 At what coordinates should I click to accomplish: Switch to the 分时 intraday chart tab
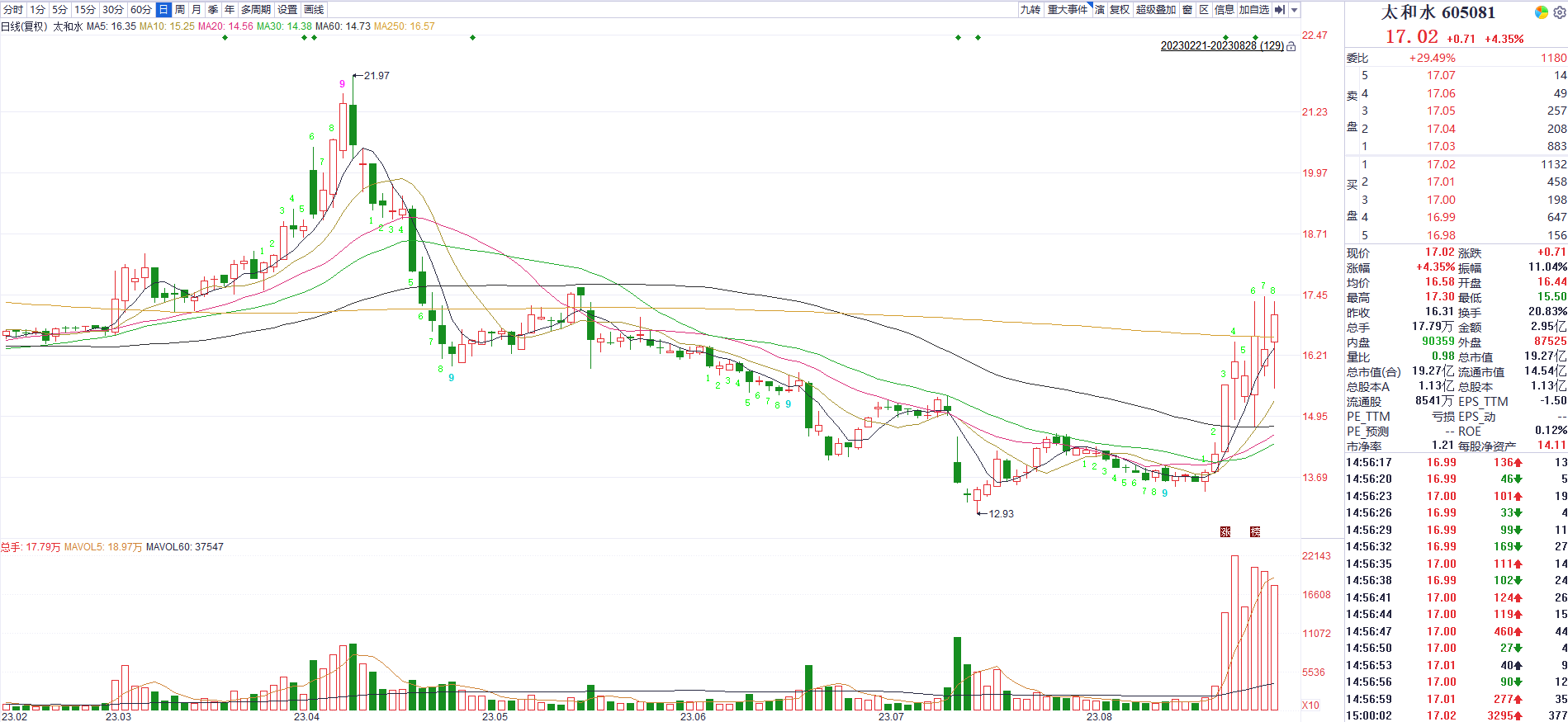coord(13,10)
